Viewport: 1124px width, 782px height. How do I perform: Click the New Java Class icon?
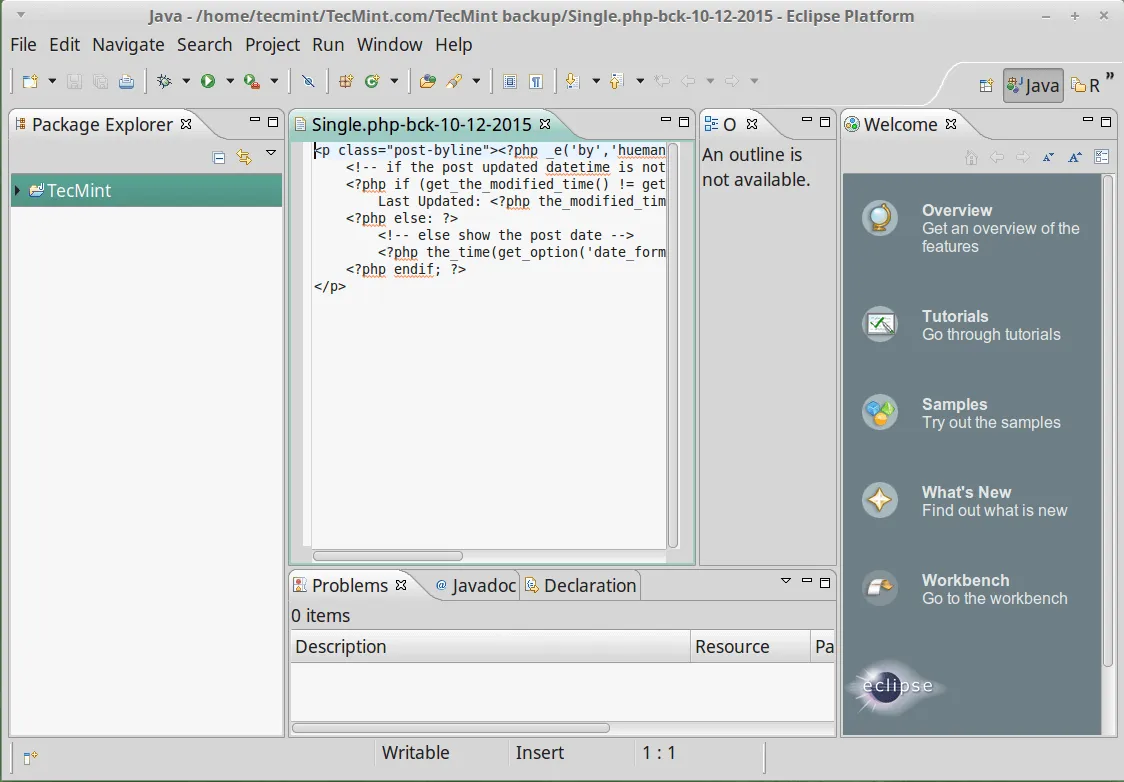(372, 81)
